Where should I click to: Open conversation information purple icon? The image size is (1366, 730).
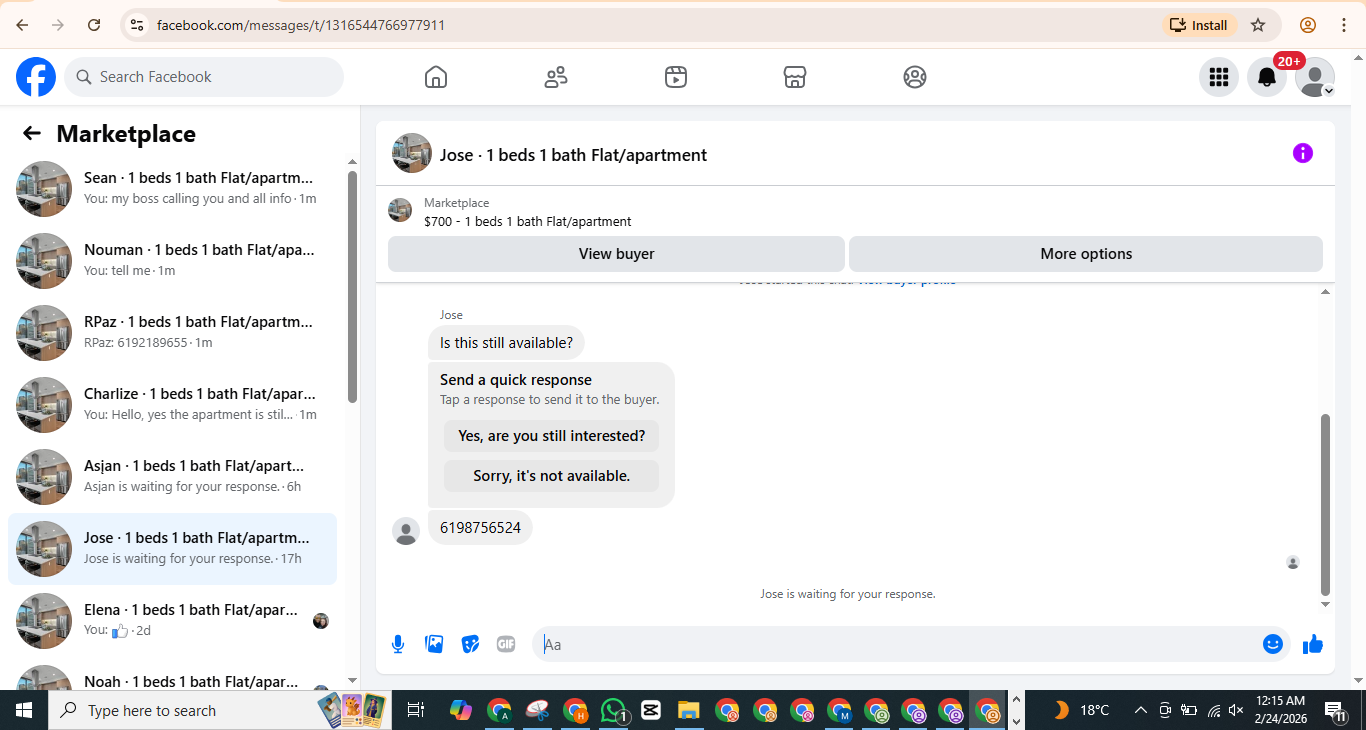(1302, 153)
